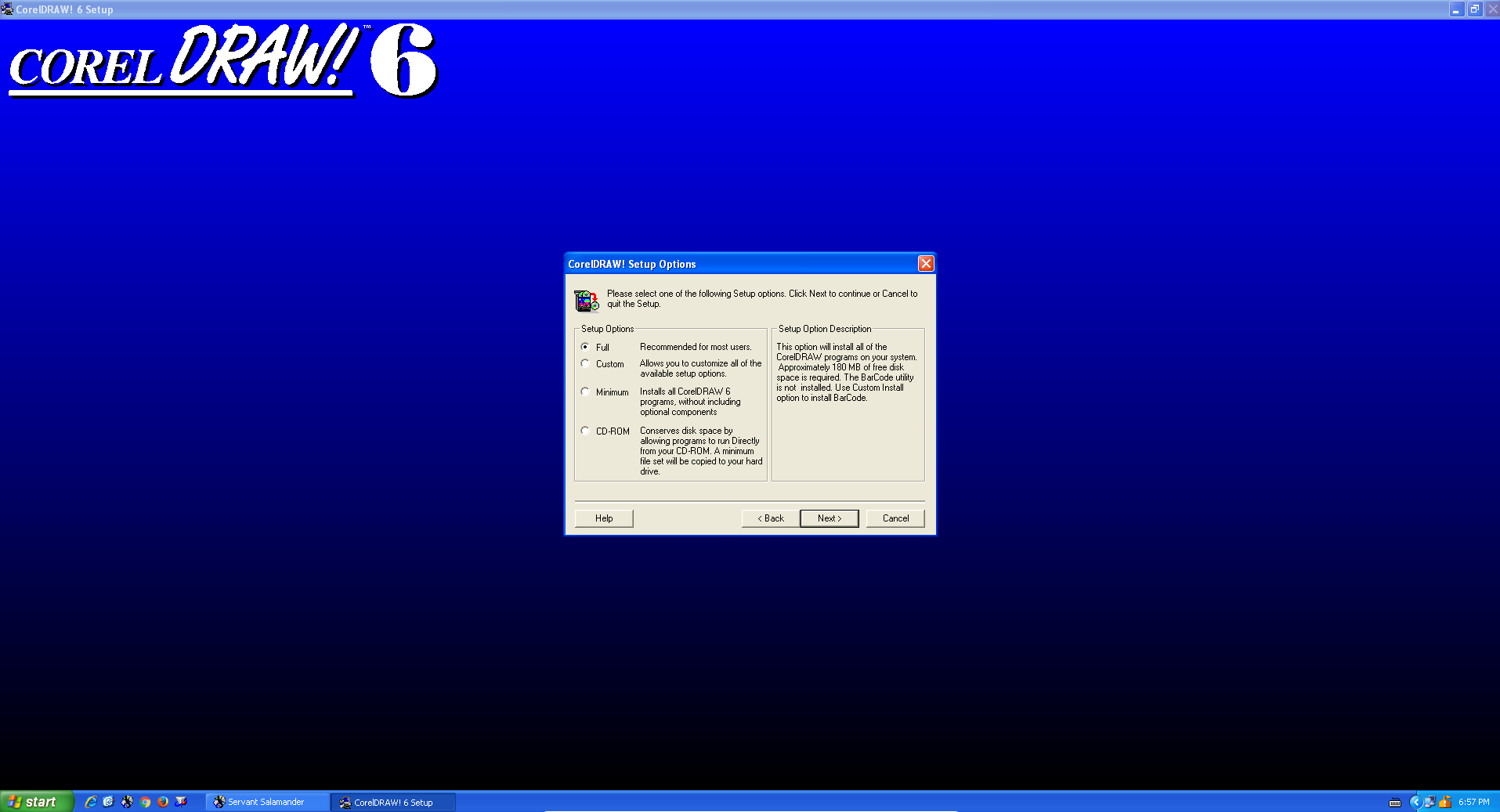Launch Firefox from quick launch
The image size is (1500, 812).
tap(163, 802)
